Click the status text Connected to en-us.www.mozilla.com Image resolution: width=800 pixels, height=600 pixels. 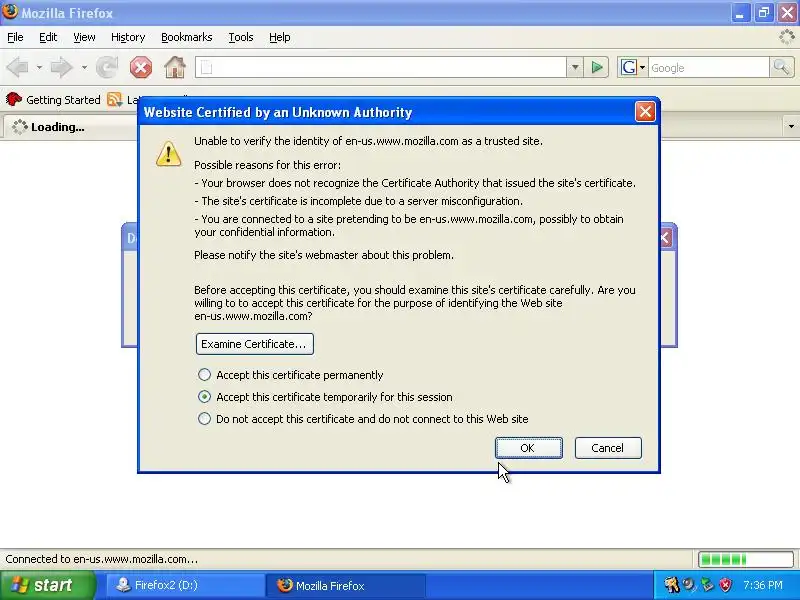[101, 559]
